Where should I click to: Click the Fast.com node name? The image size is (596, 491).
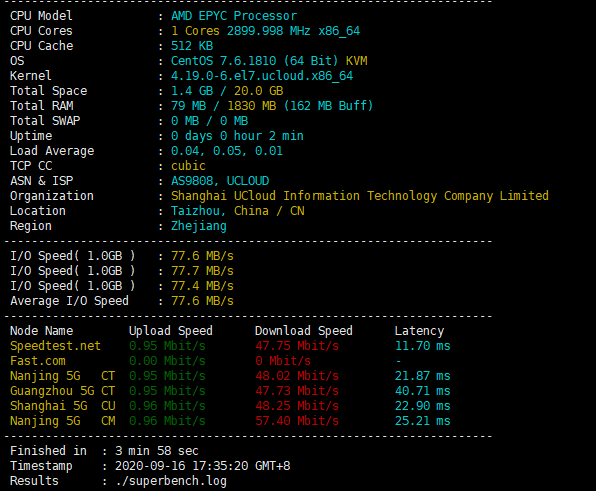(x=38, y=361)
